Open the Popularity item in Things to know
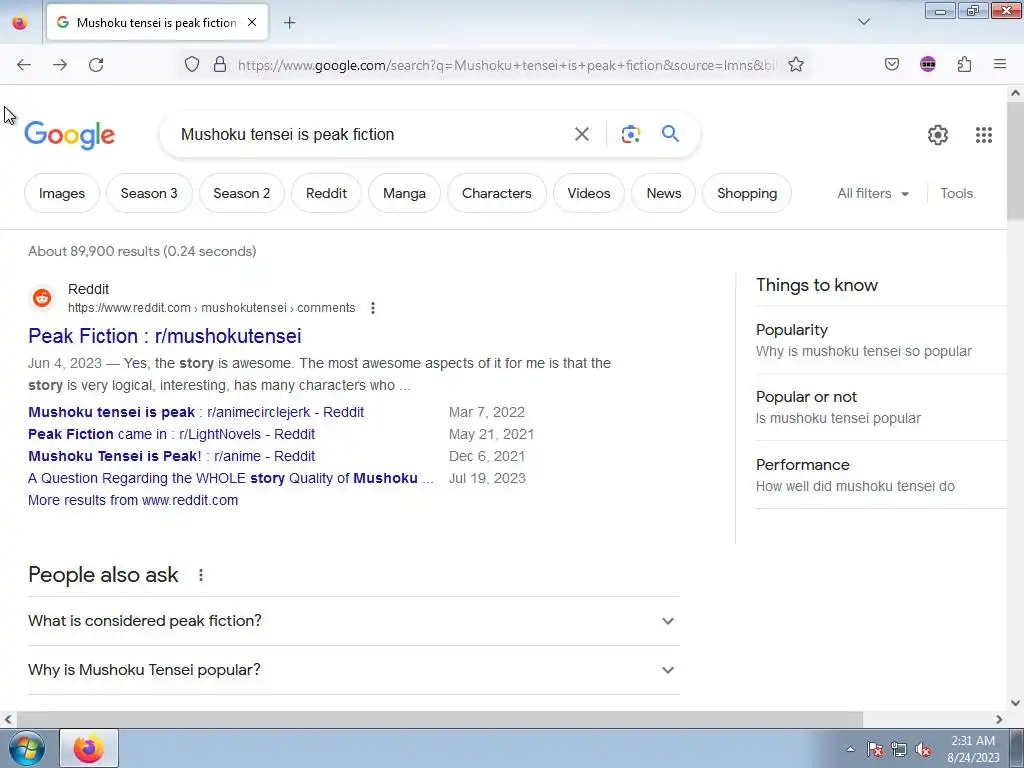Screen dimensions: 1024x768 pos(881,340)
